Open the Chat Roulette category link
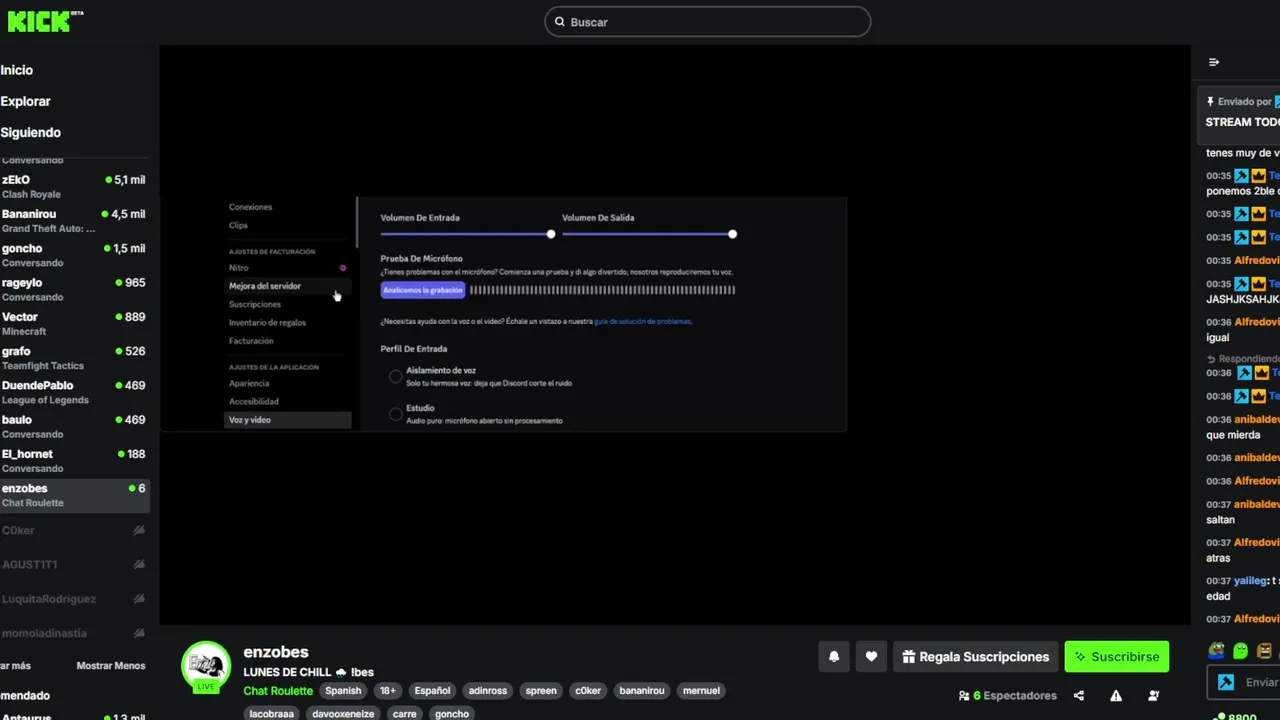The width and height of the screenshot is (1280, 720). coord(278,690)
